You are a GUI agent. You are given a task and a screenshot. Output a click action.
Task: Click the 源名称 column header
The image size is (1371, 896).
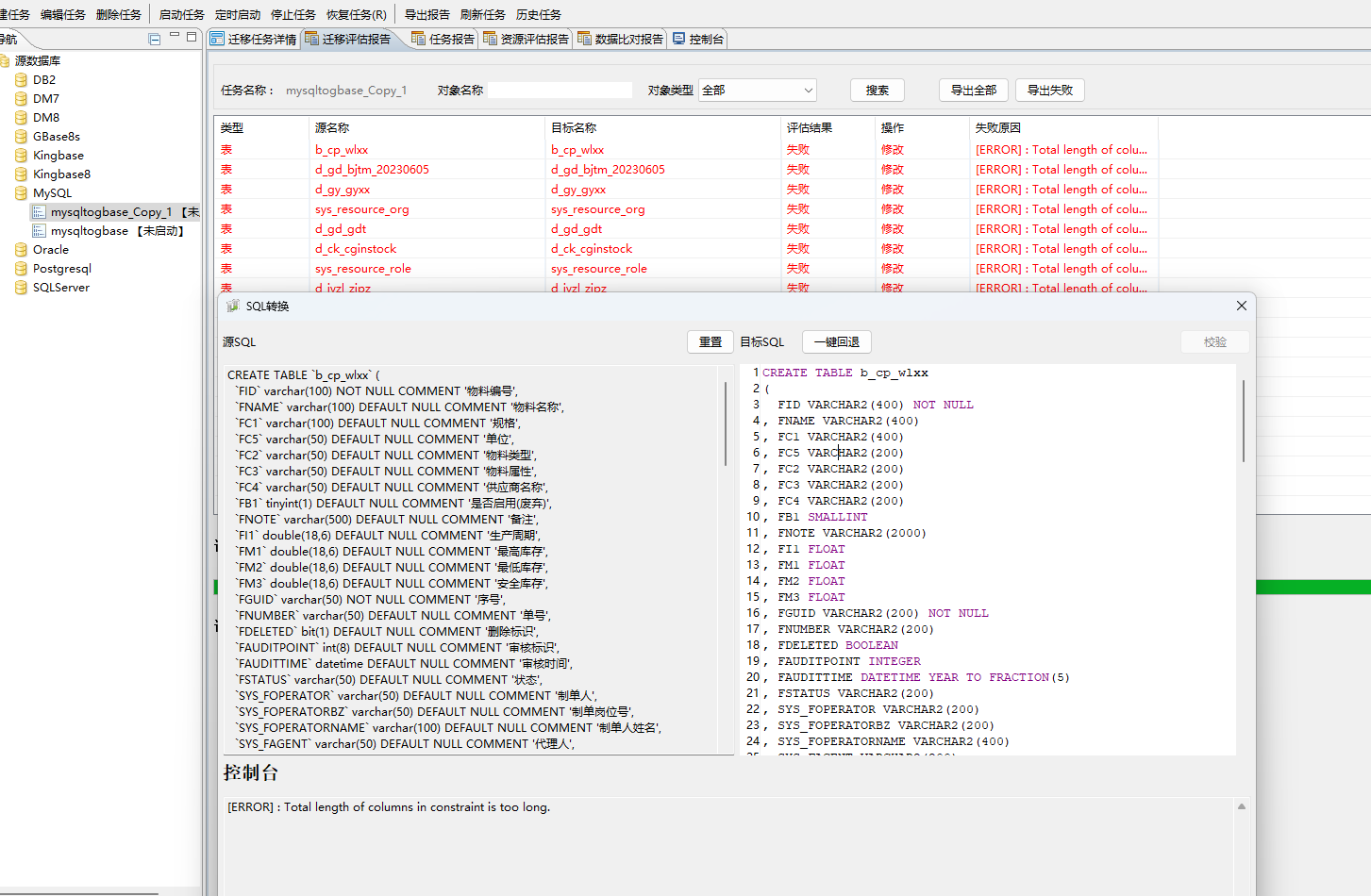pyautogui.click(x=332, y=128)
